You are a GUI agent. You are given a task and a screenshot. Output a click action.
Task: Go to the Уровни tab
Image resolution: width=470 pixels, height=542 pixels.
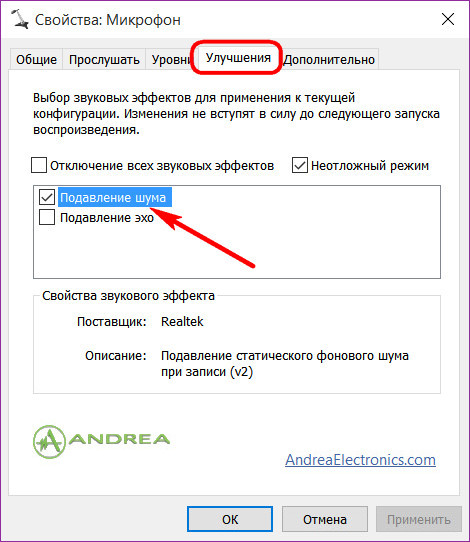(170, 59)
